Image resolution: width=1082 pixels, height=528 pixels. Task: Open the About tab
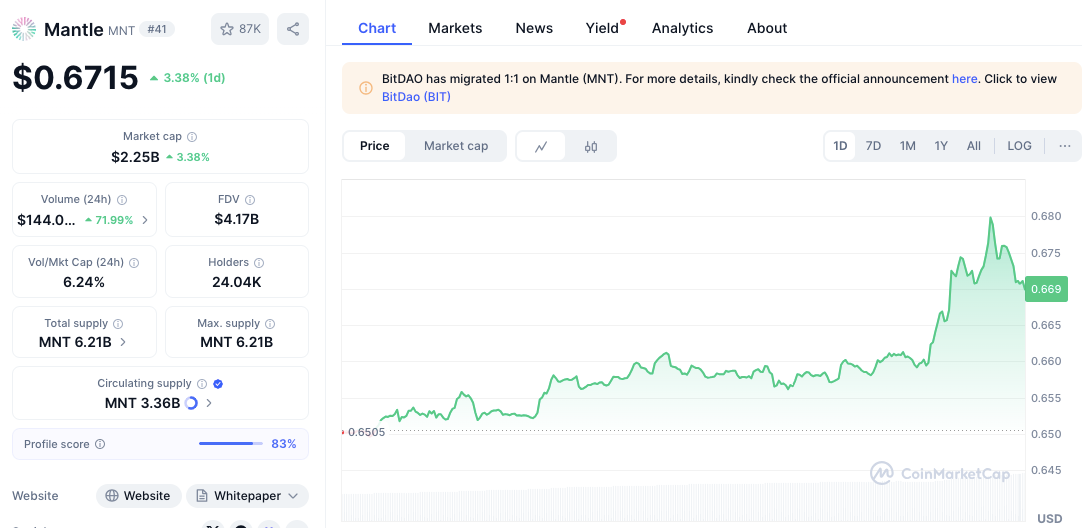(767, 28)
